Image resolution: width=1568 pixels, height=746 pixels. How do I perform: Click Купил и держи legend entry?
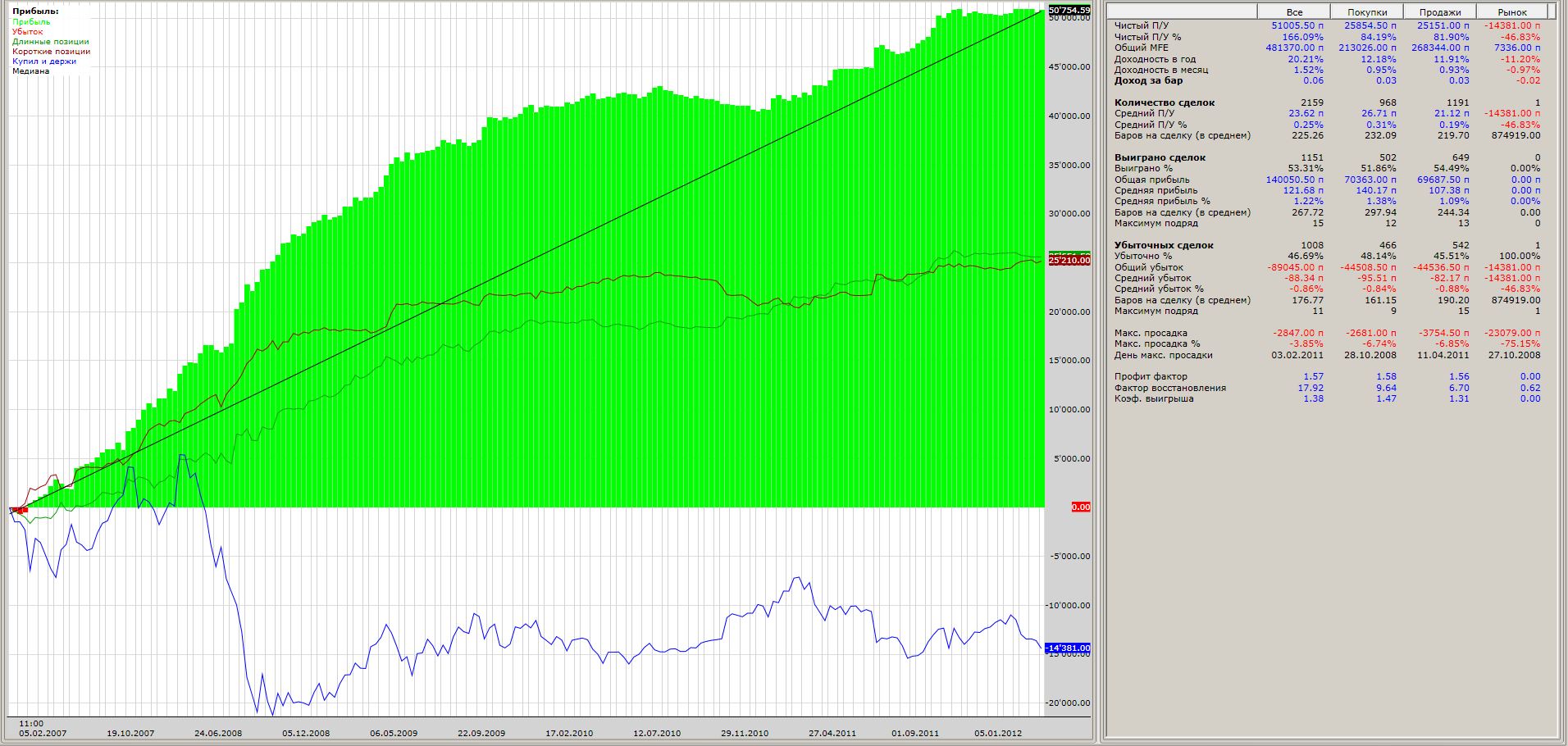pos(44,61)
